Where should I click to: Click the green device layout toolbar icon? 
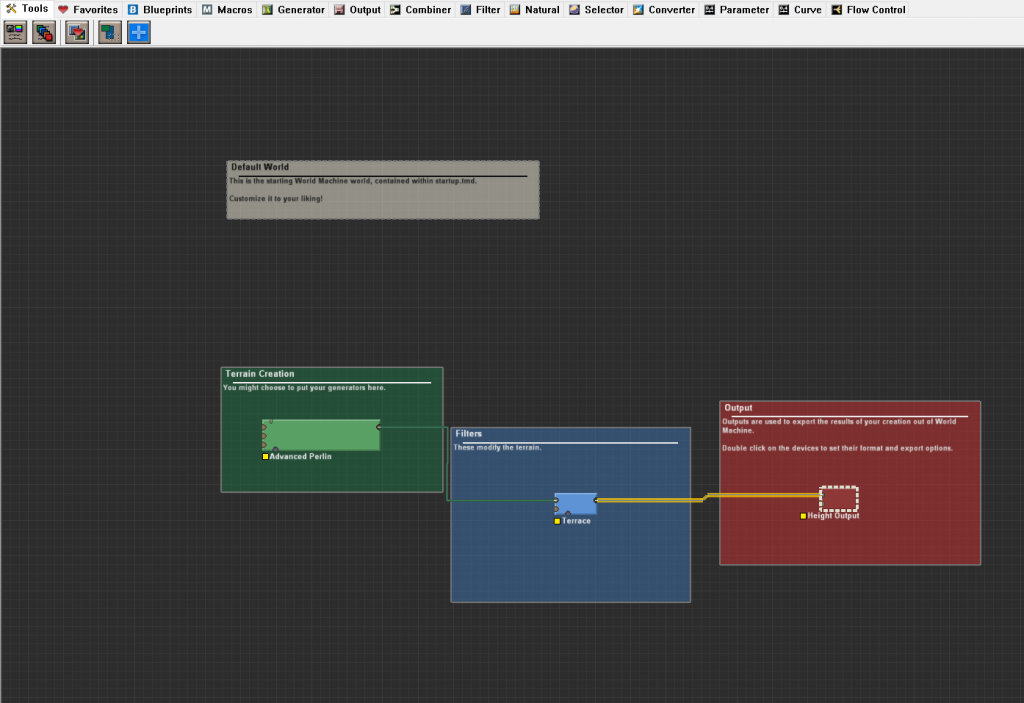108,32
